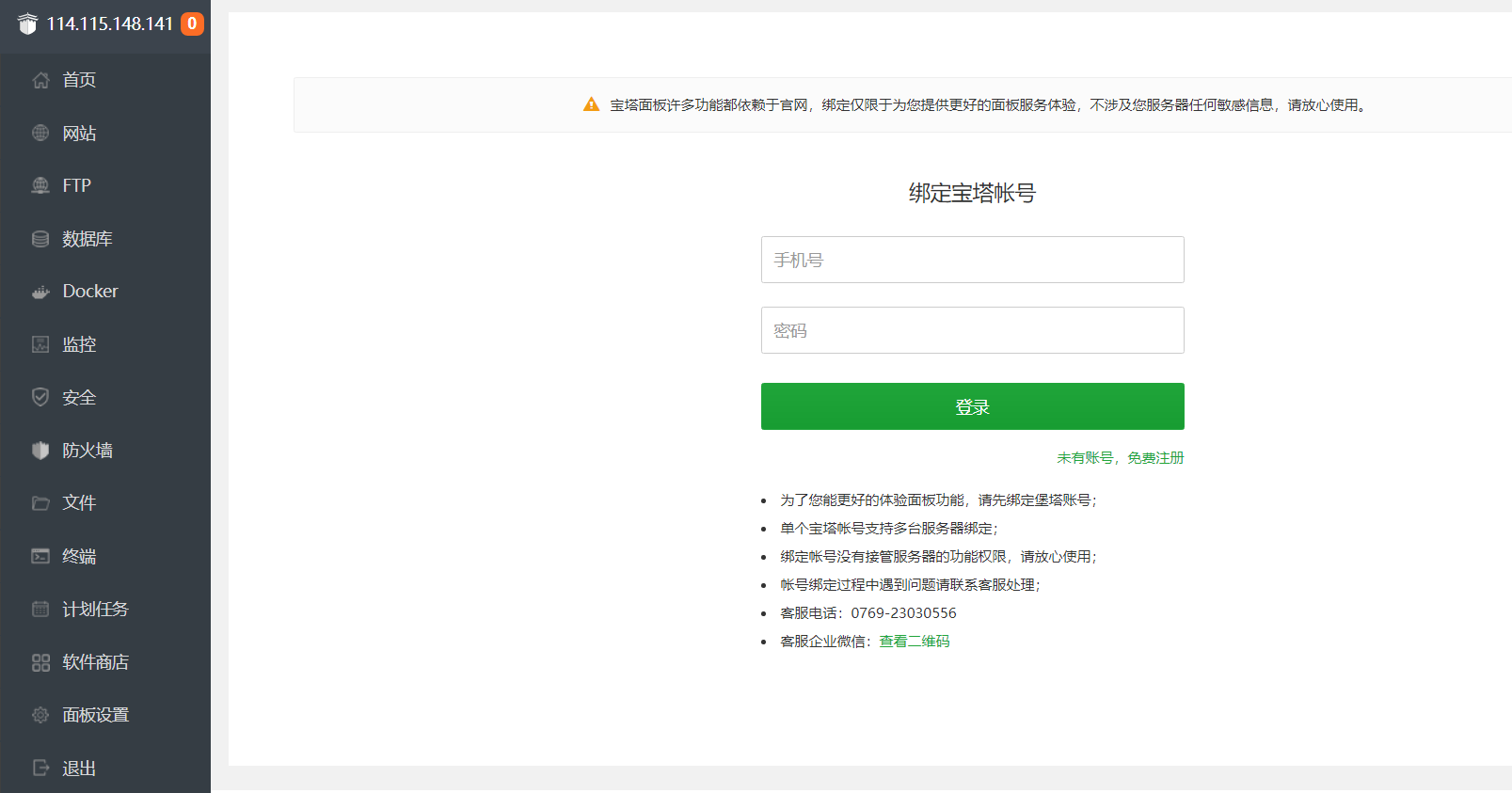This screenshot has width=1512, height=793.
Task: Click the 帐号绑定过程中遇到问题 line
Action: pyautogui.click(x=910, y=584)
